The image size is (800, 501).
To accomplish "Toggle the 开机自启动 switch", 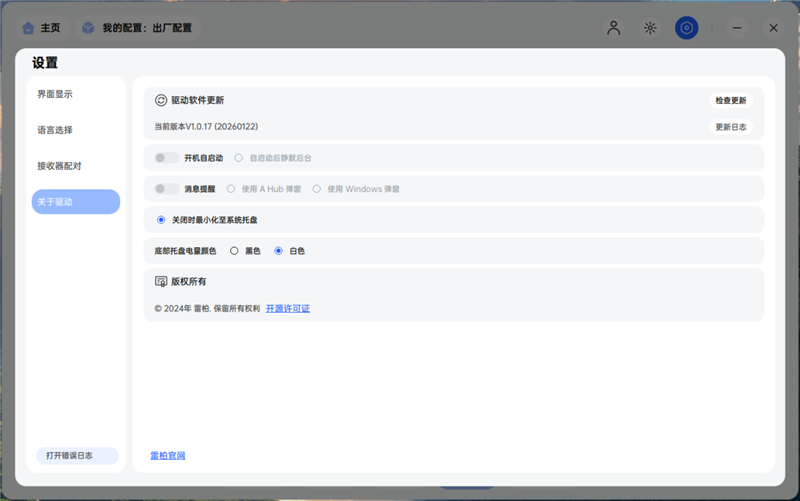I will (167, 158).
